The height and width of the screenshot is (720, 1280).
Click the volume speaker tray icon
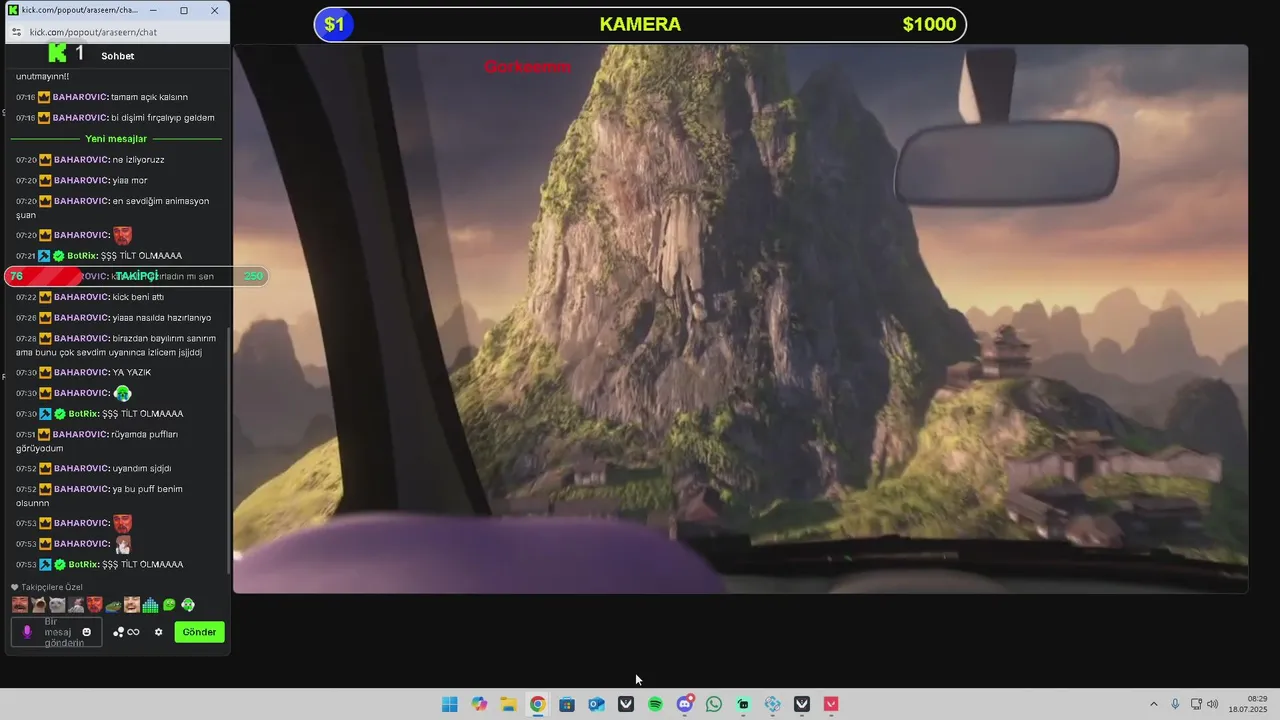(x=1212, y=704)
